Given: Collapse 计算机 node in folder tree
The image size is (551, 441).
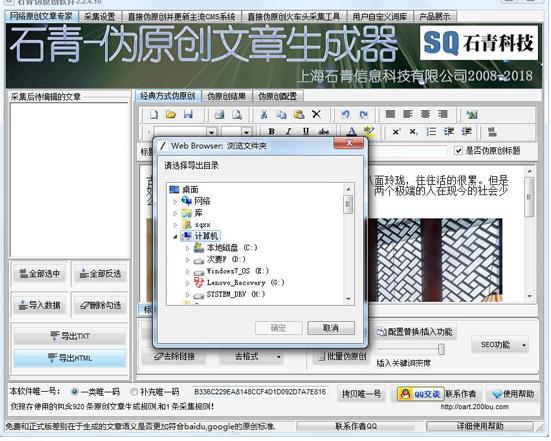Looking at the screenshot, I should pyautogui.click(x=175, y=236).
